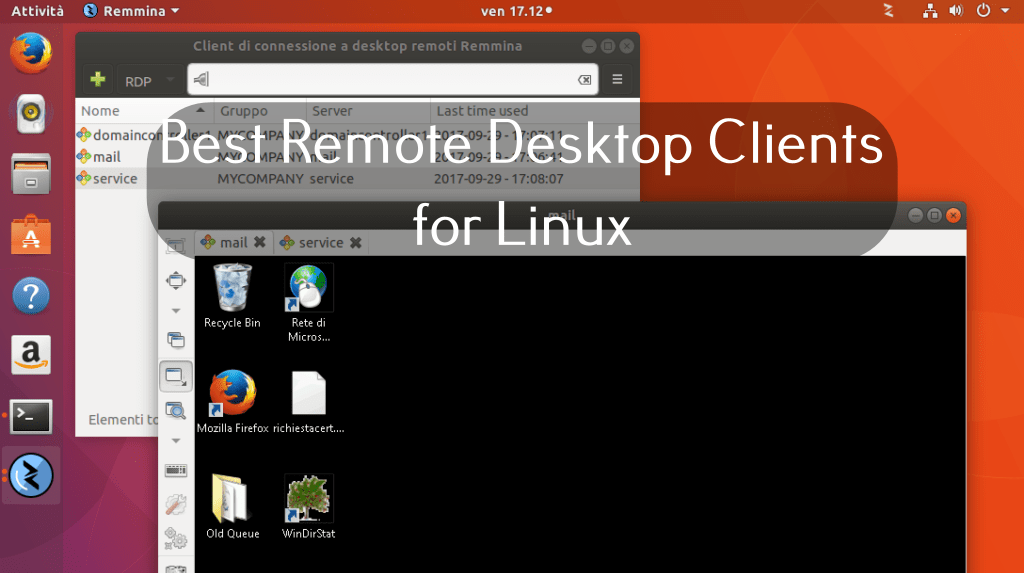Expand the arrow below the fit window icon
The width and height of the screenshot is (1024, 573).
click(176, 311)
